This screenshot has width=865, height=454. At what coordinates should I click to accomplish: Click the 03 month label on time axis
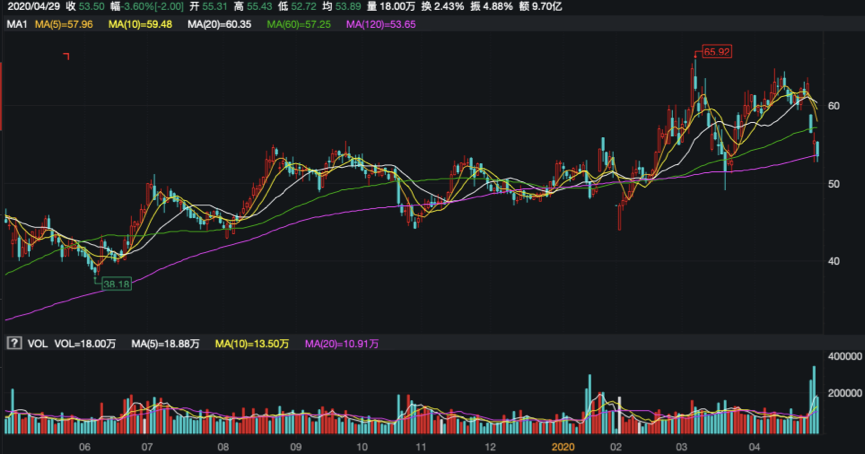coord(681,446)
